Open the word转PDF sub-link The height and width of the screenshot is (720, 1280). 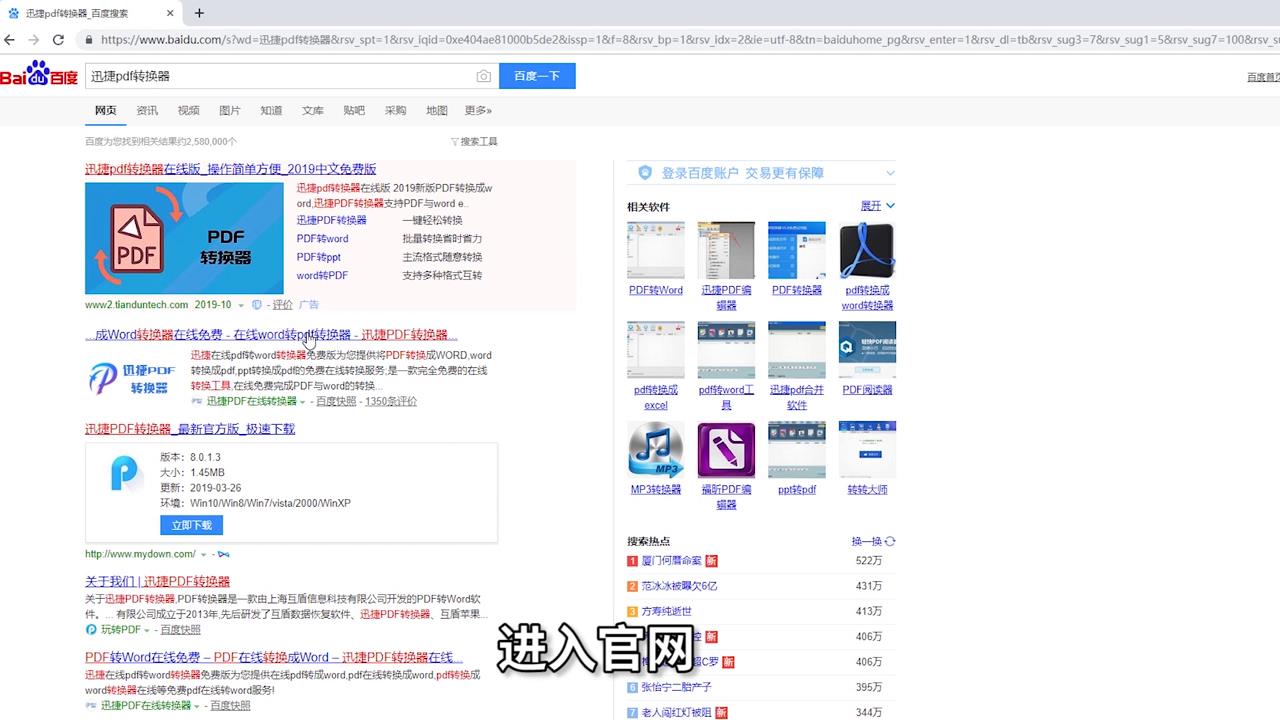[322, 275]
